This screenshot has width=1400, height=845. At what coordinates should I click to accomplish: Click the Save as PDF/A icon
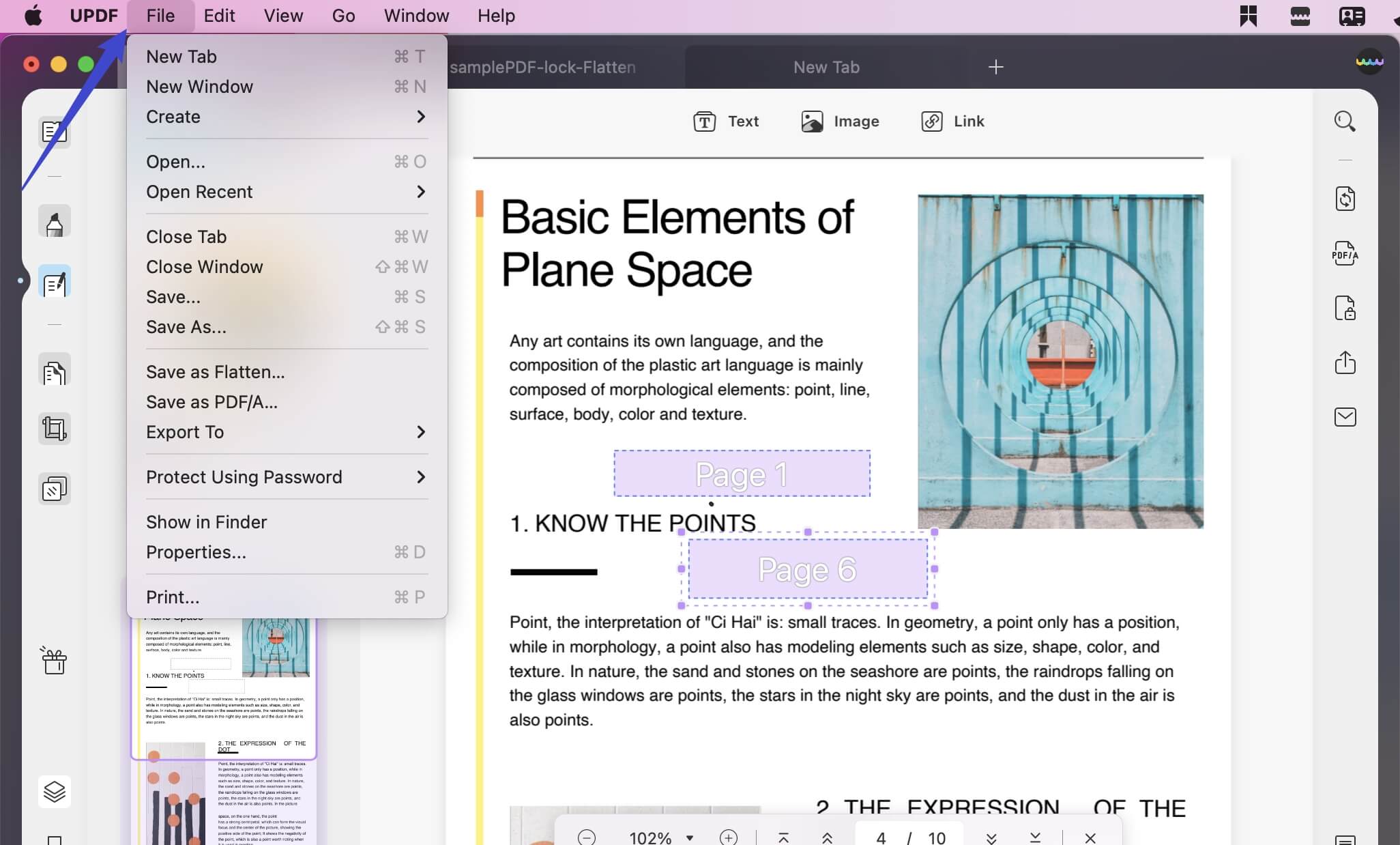click(1345, 253)
